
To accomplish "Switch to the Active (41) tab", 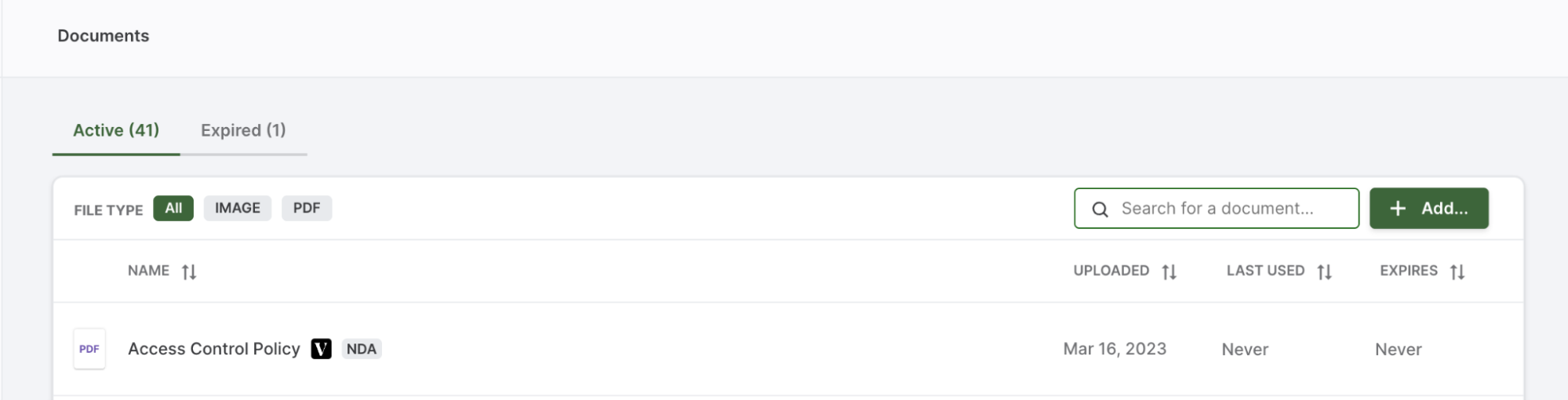I will 116,130.
